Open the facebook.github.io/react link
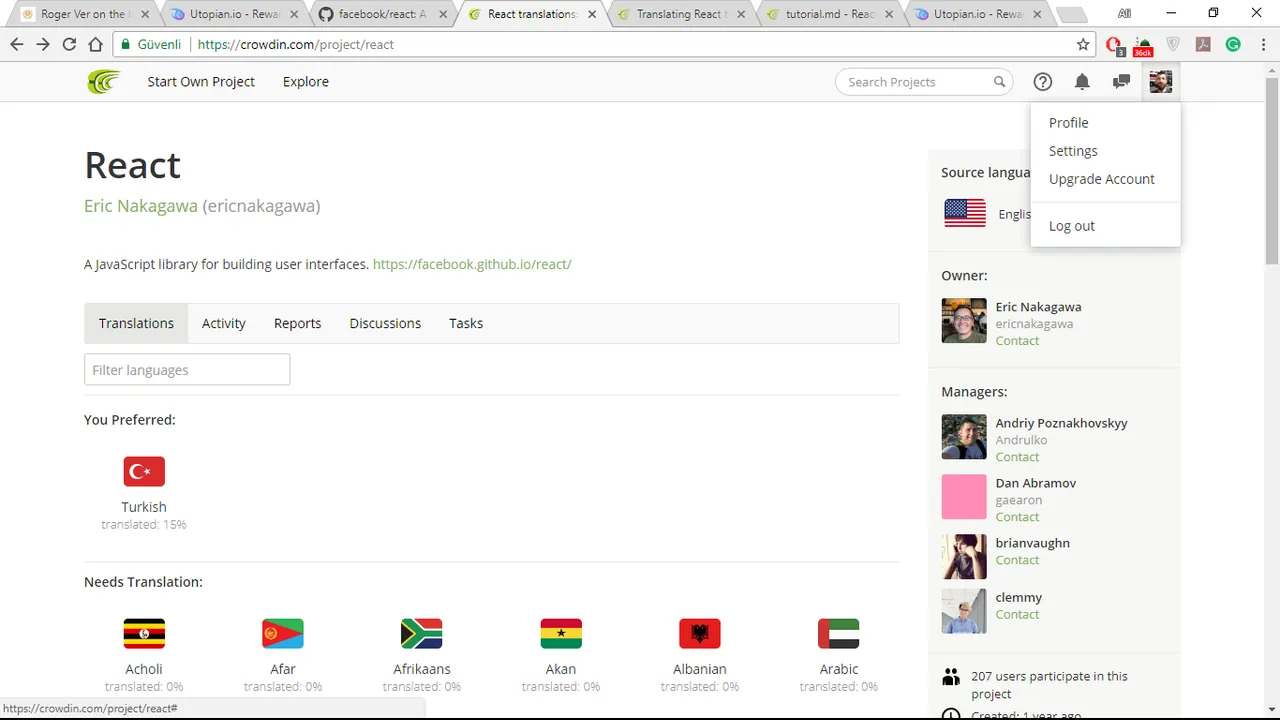 tap(472, 265)
